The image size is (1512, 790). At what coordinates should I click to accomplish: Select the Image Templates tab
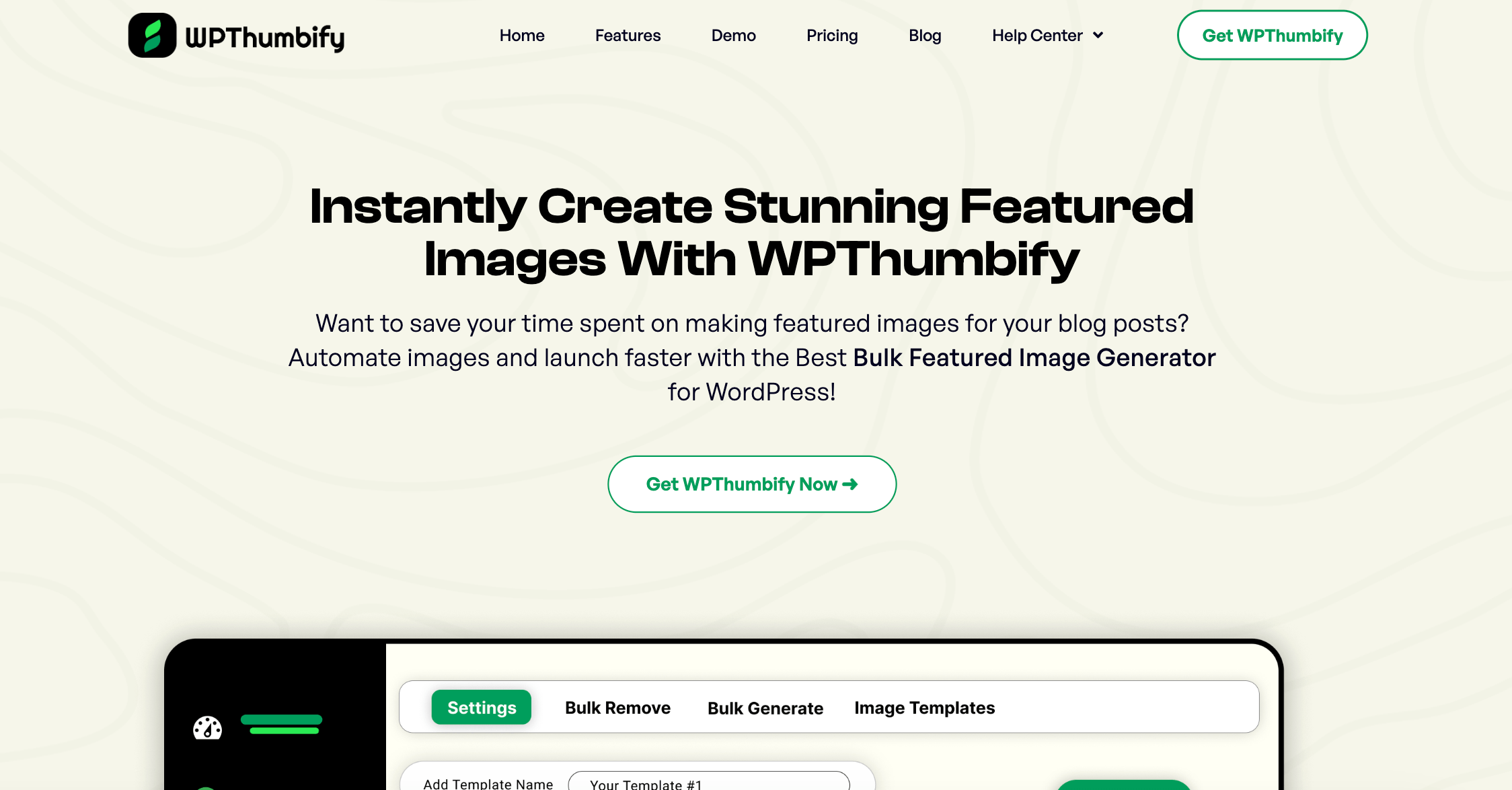pyautogui.click(x=924, y=708)
